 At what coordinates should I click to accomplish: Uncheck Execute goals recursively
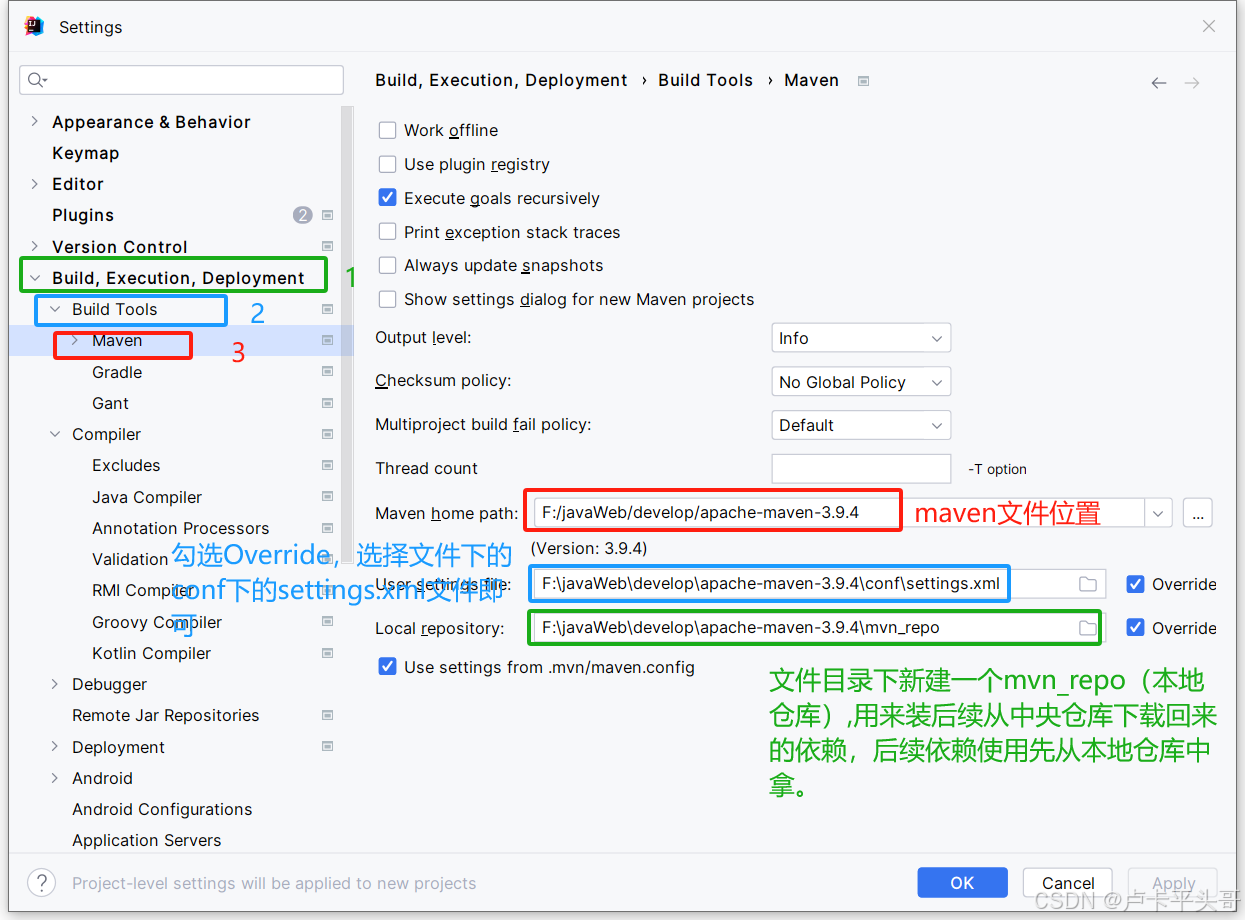(x=388, y=198)
